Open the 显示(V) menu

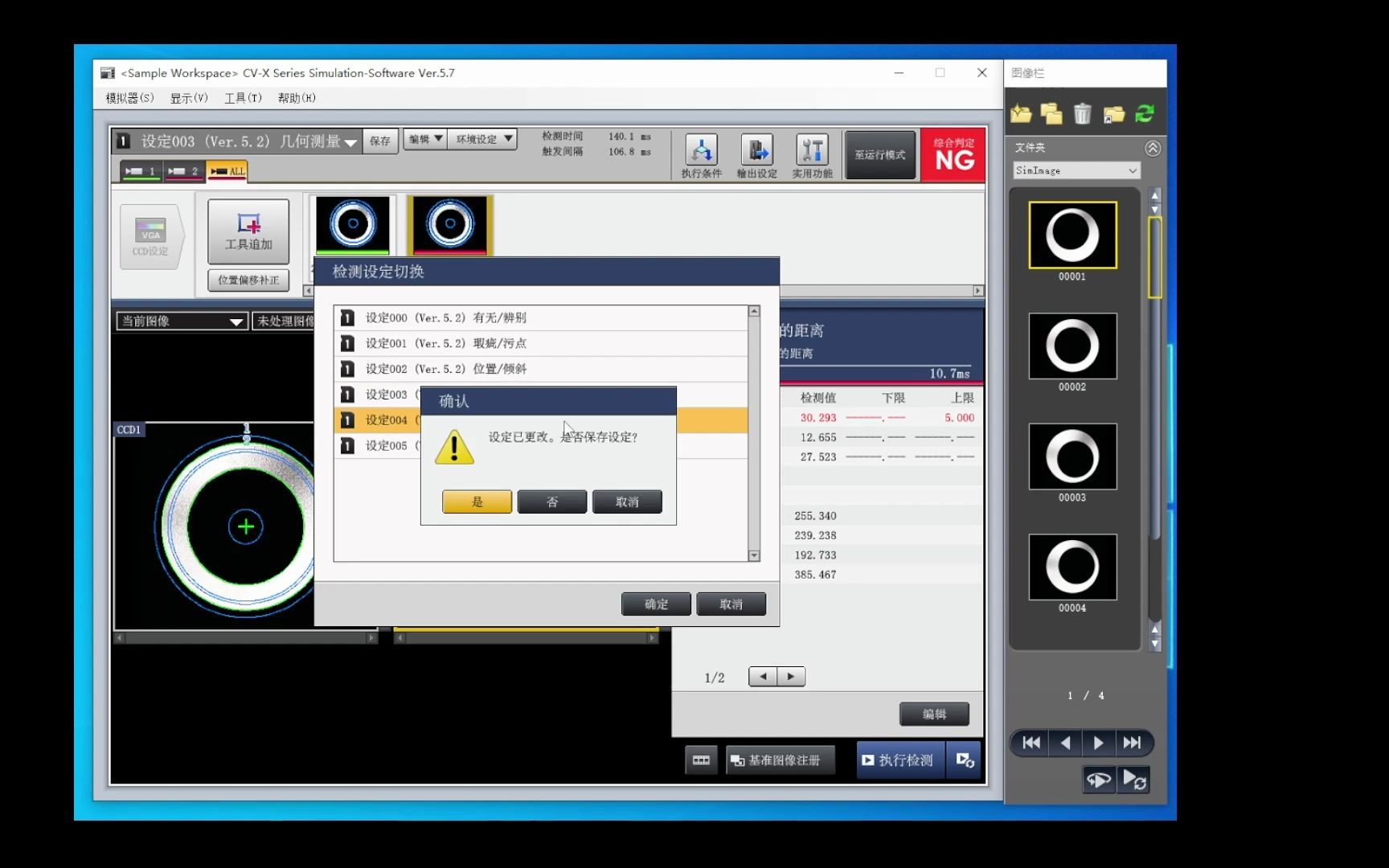coord(189,98)
